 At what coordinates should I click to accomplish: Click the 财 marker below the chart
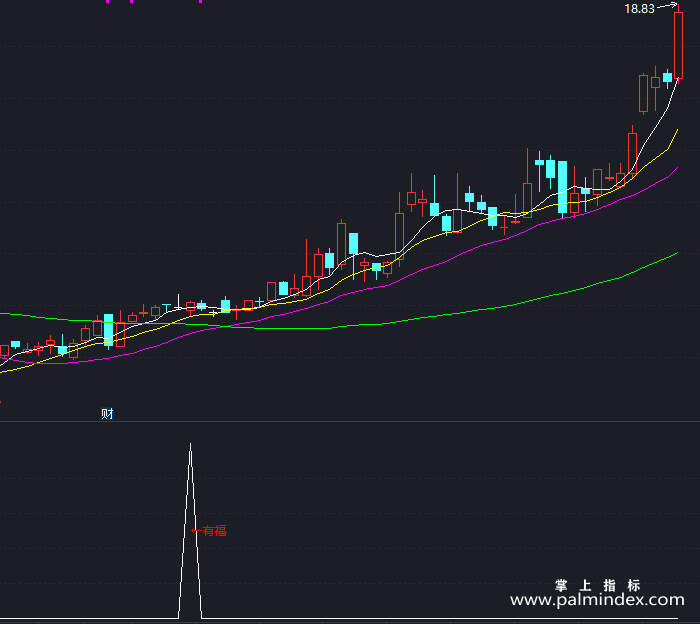(107, 414)
